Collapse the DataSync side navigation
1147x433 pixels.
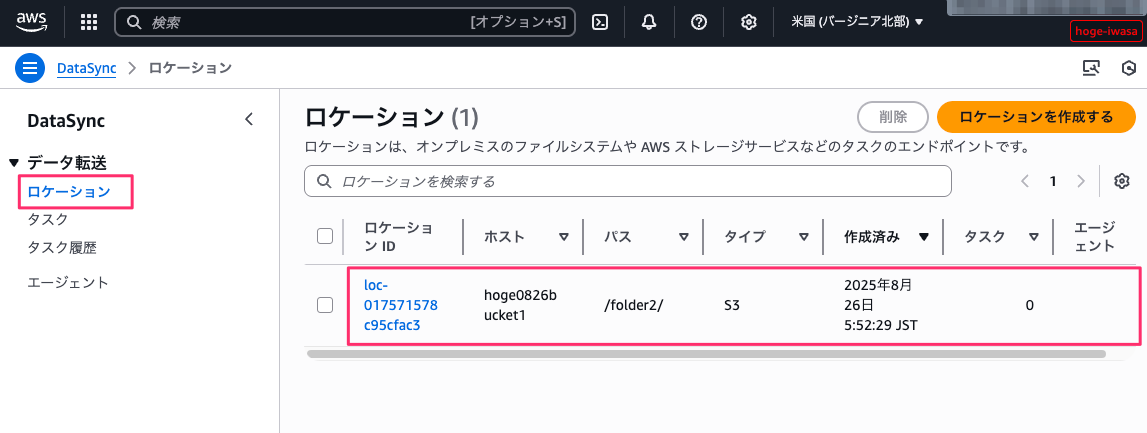pyautogui.click(x=249, y=119)
